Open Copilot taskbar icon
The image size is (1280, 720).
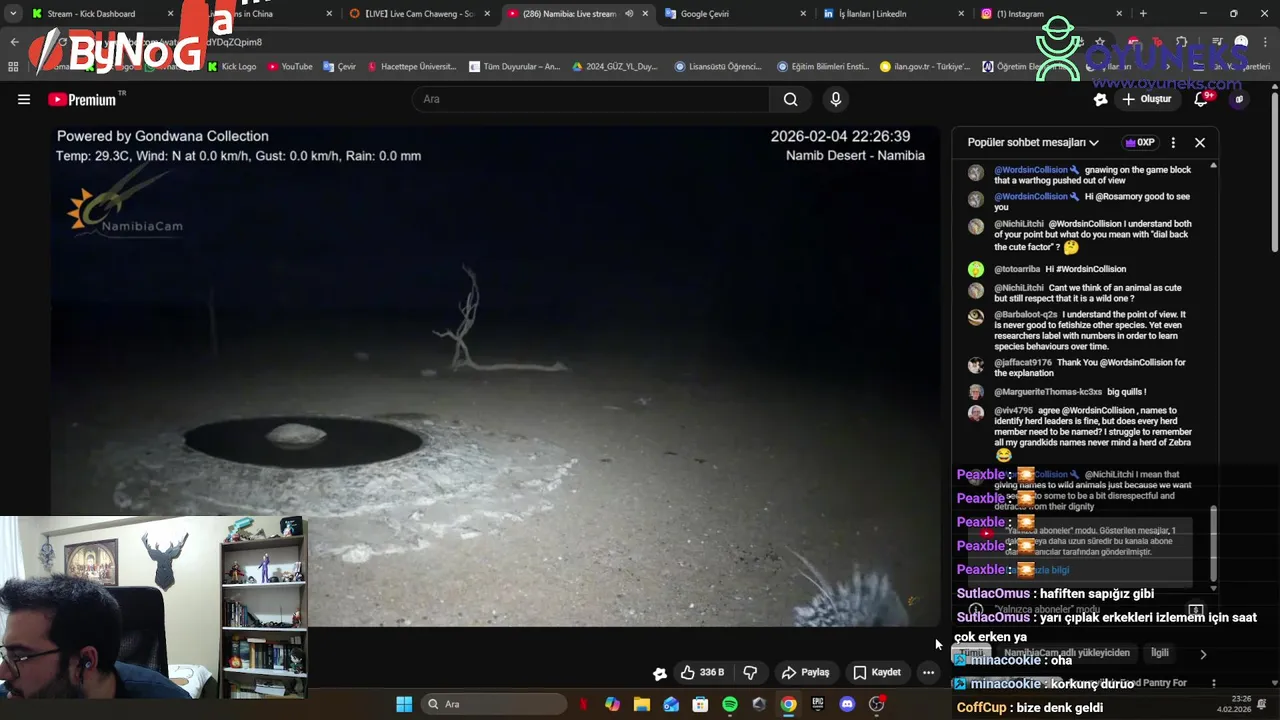coord(612,704)
